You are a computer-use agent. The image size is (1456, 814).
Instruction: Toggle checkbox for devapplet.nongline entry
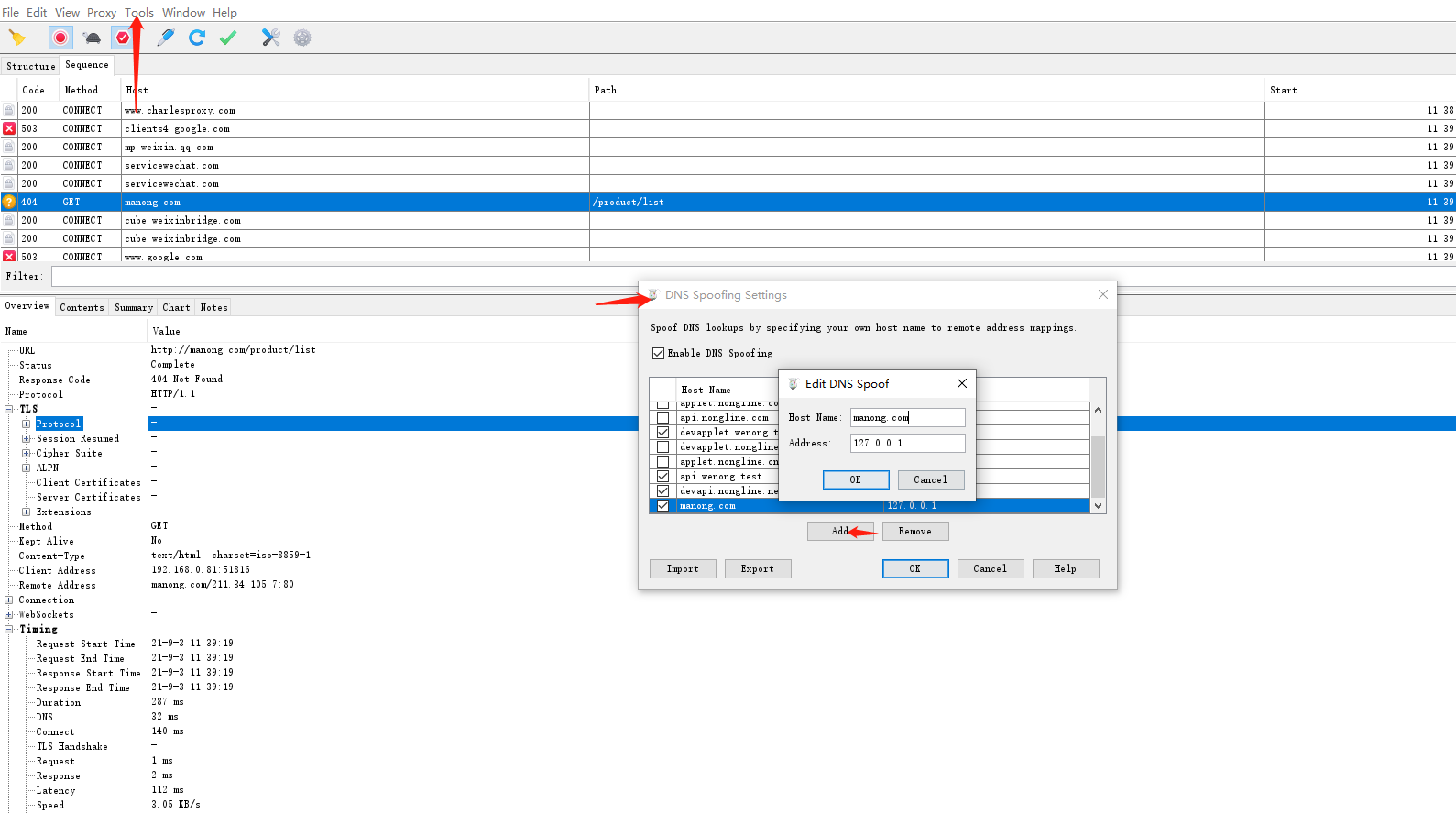(x=662, y=447)
